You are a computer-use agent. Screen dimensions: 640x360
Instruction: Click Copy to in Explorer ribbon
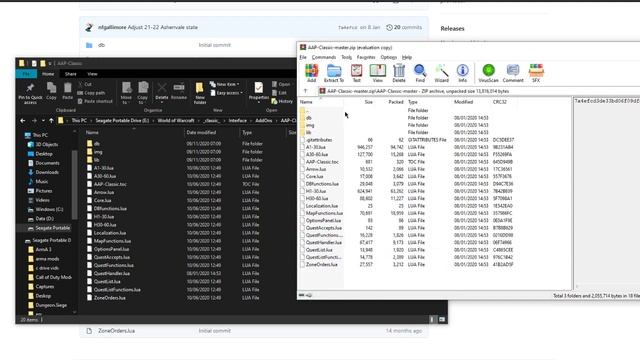142,92
